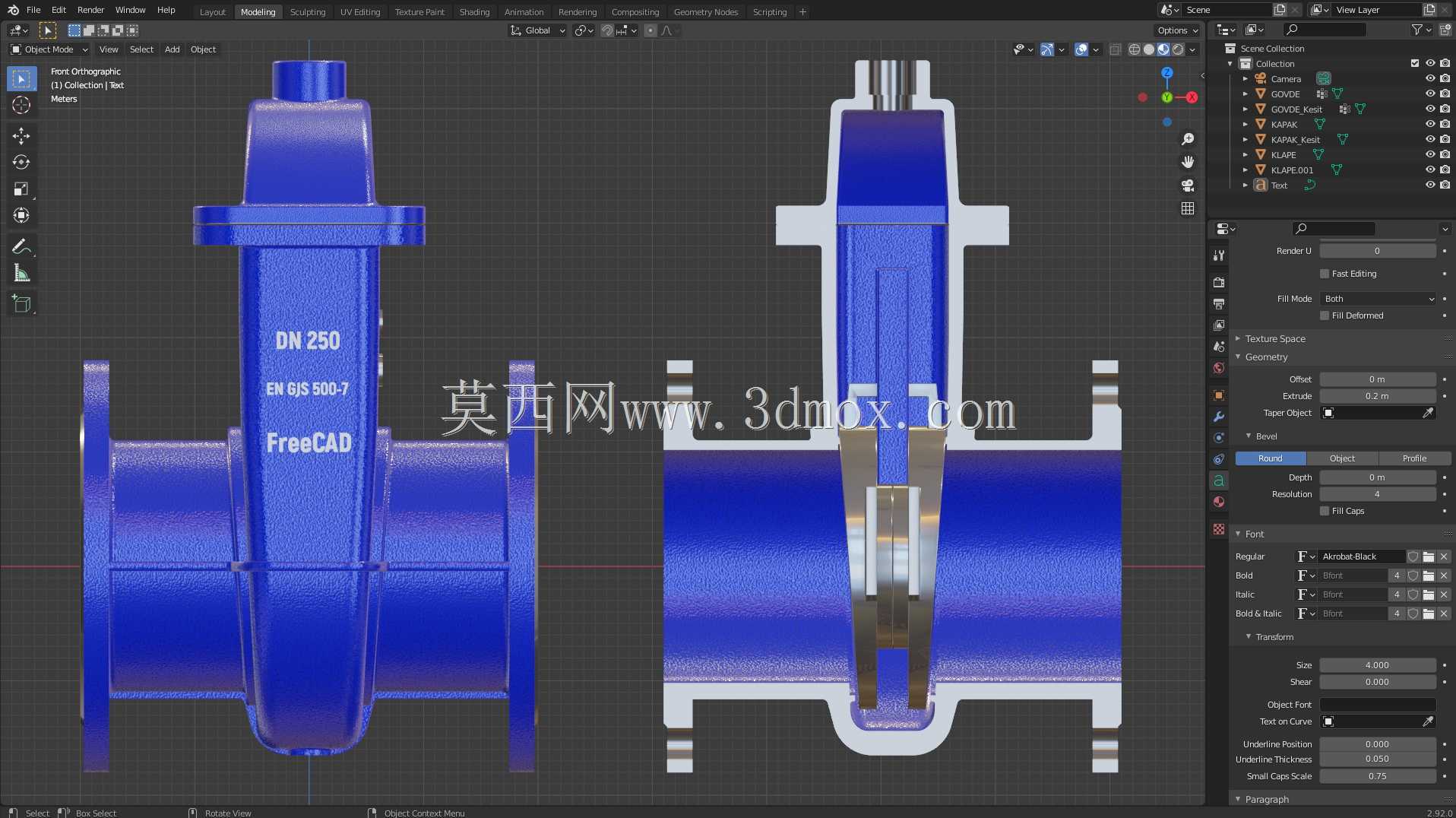Toggle X-ray mode in viewport header
The image size is (1456, 818).
1115,49
